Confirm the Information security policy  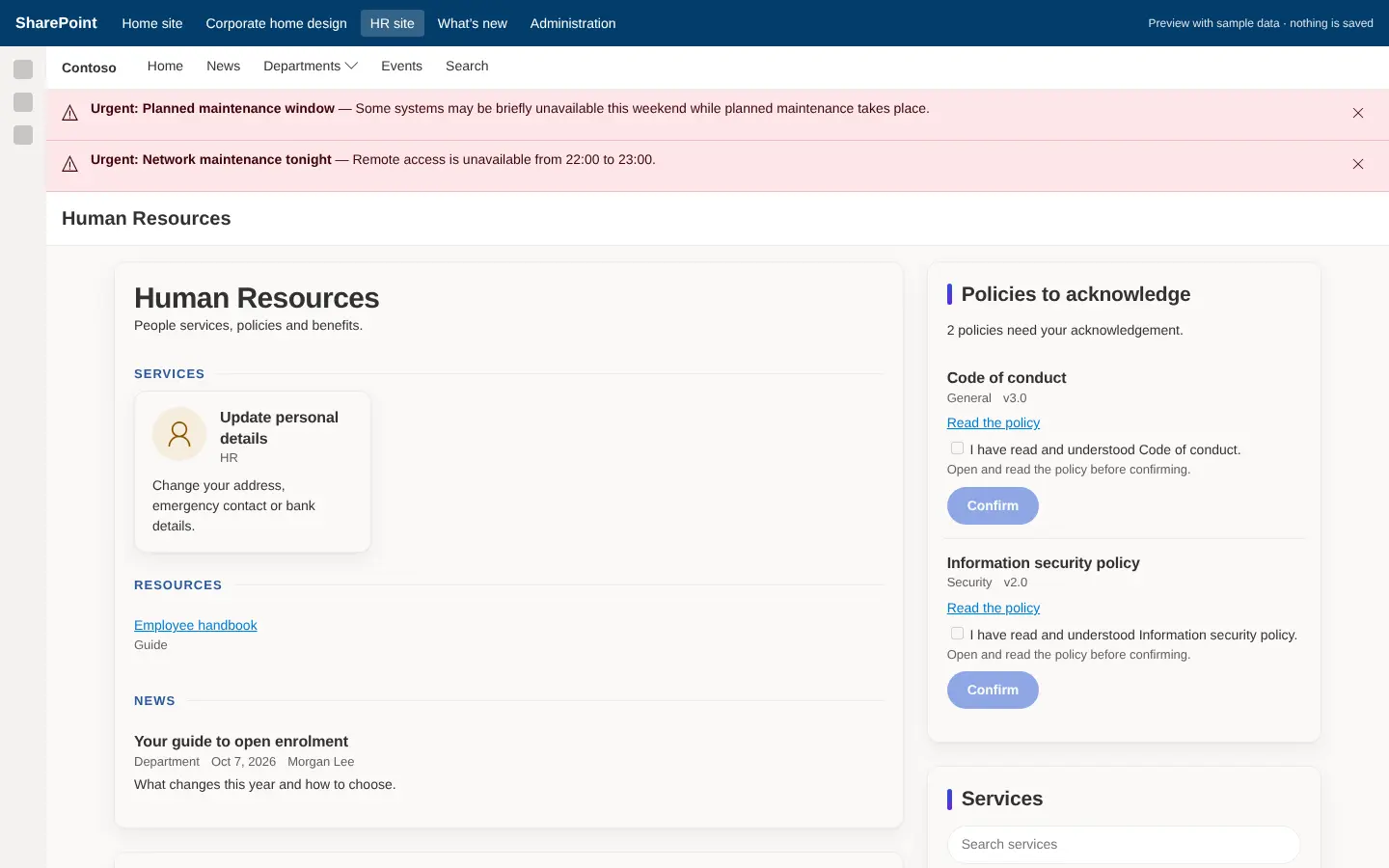click(993, 690)
